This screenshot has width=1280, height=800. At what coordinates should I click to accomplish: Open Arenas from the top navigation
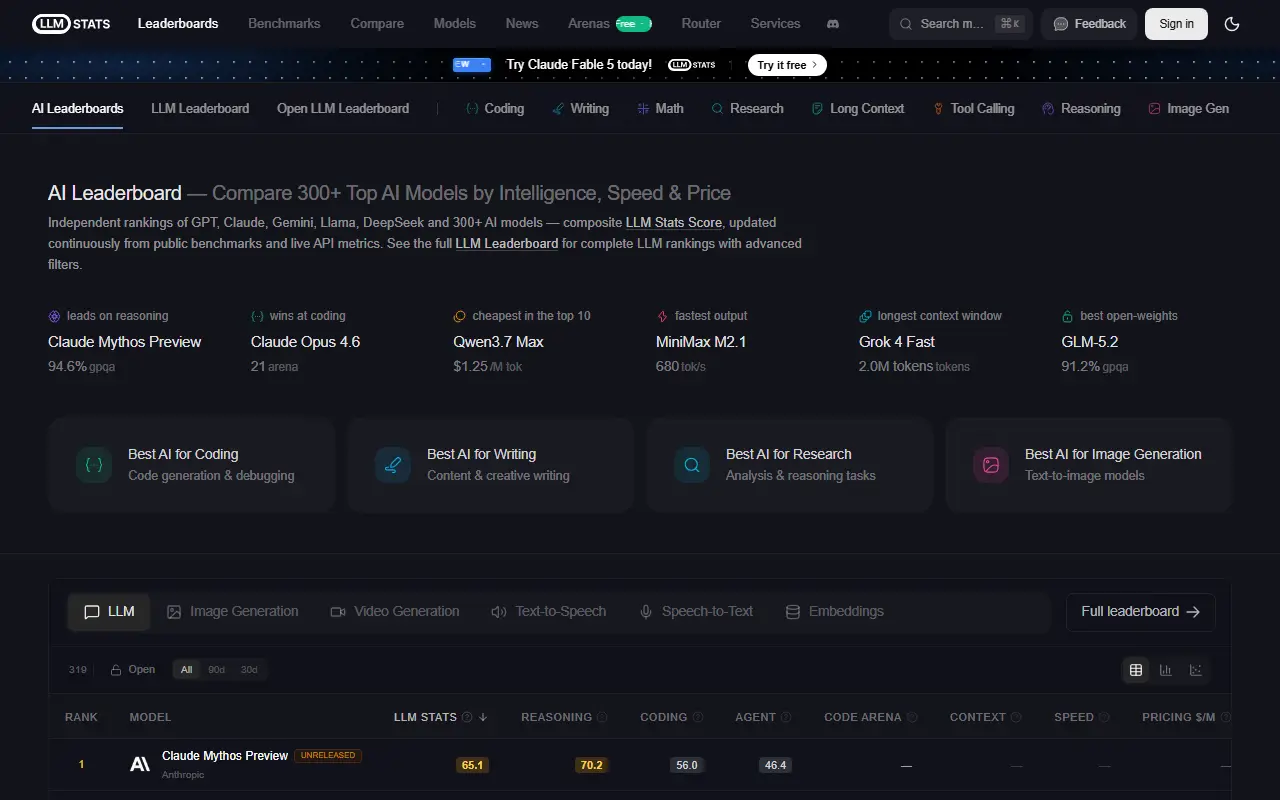[x=610, y=23]
